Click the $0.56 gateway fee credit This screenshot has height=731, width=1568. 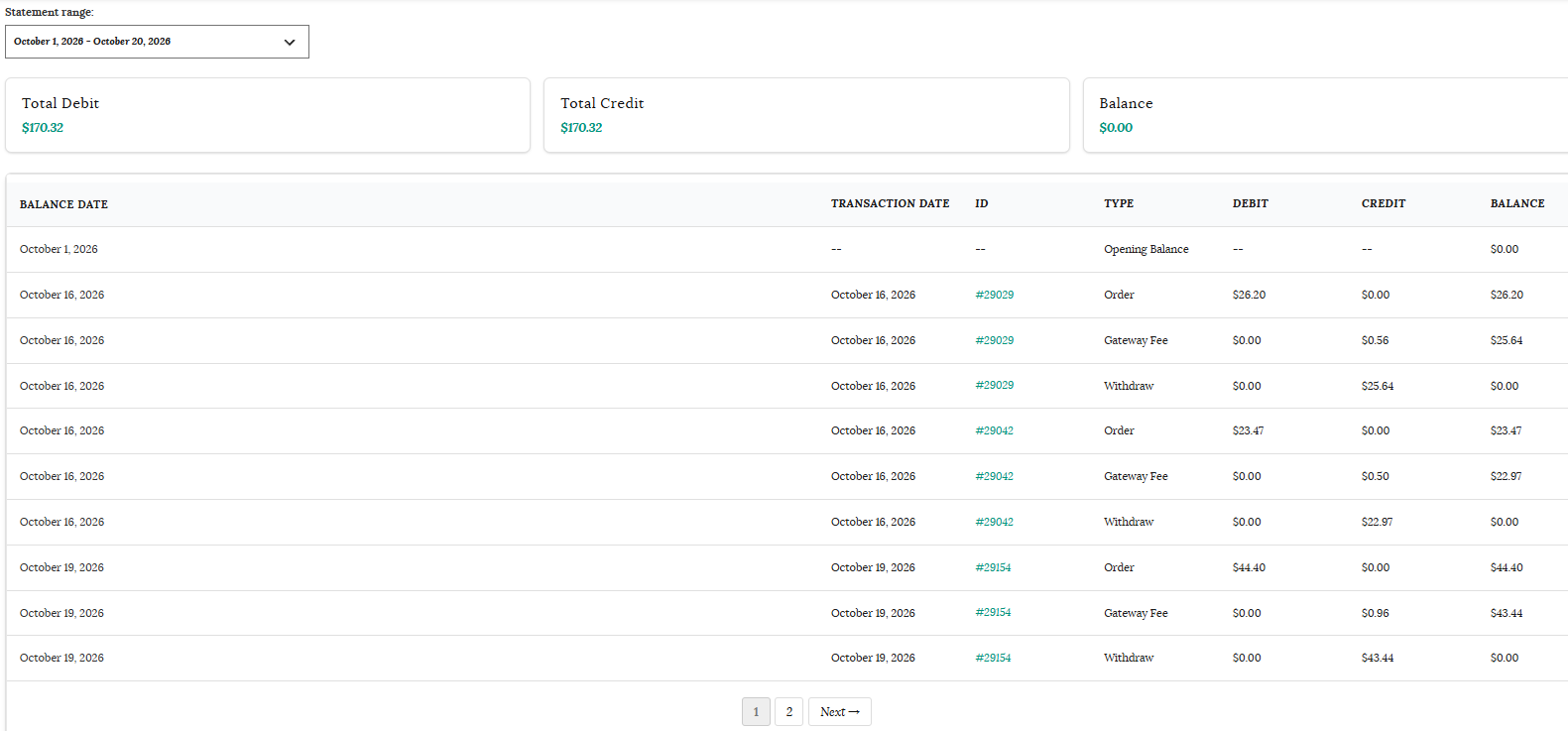[1376, 340]
